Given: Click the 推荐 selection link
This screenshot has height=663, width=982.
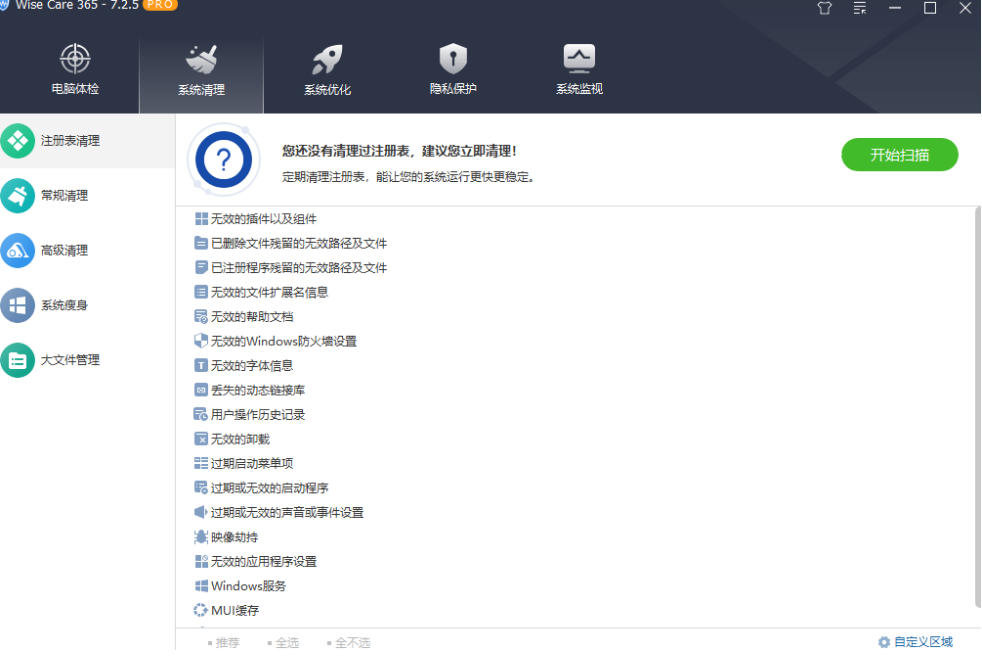Looking at the screenshot, I should [x=227, y=643].
